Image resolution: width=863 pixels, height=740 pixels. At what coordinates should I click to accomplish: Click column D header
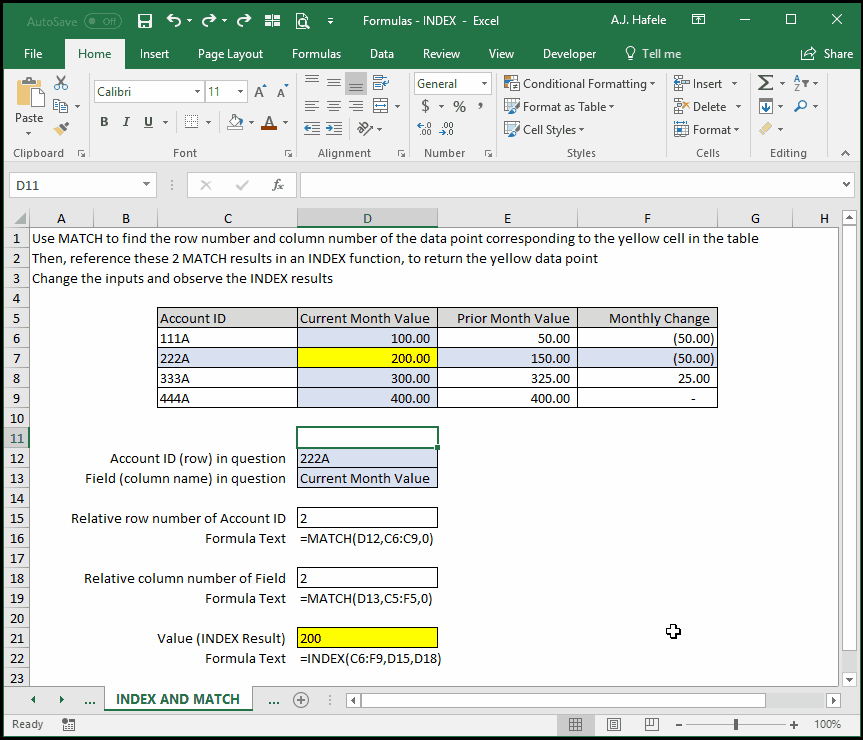click(367, 218)
